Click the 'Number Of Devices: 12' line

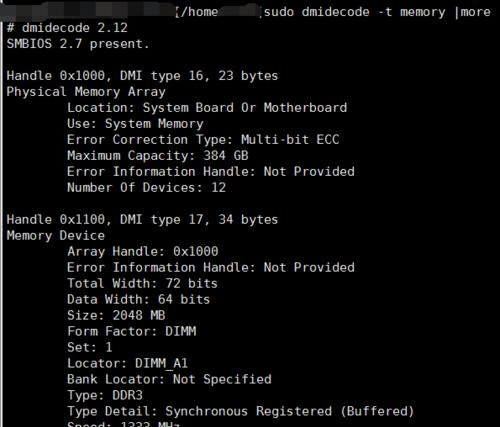(147, 188)
